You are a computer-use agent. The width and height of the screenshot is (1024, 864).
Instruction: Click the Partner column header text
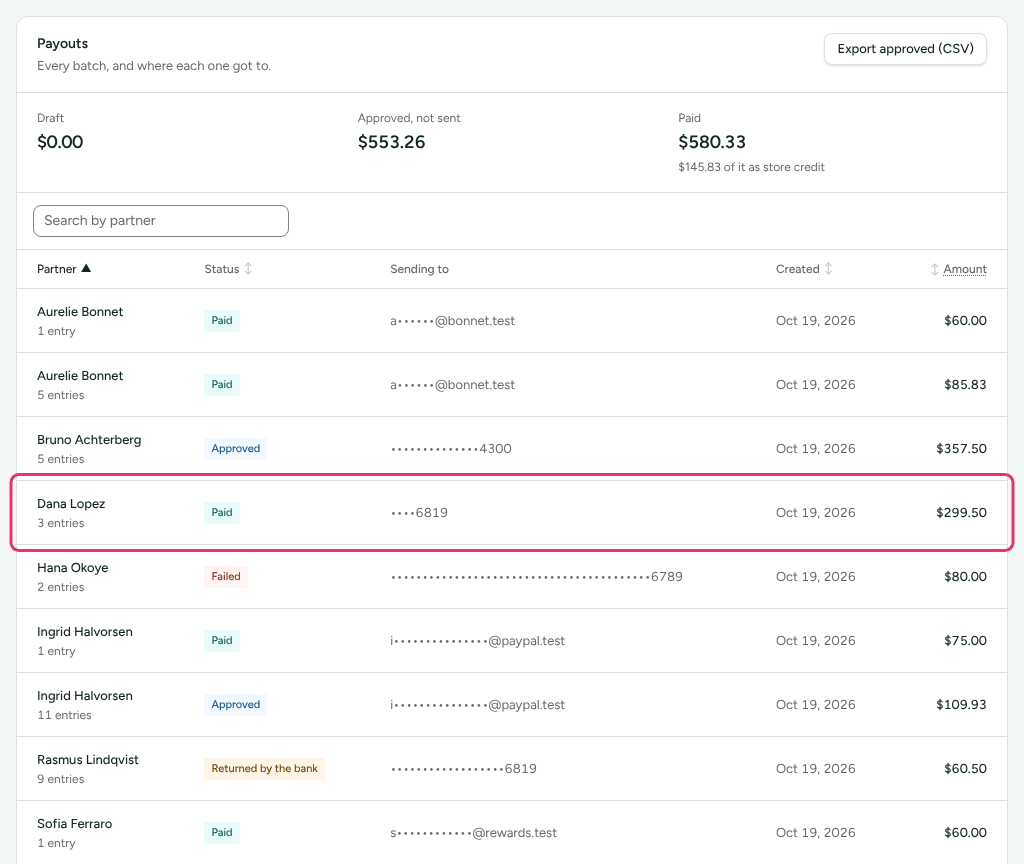tap(57, 269)
